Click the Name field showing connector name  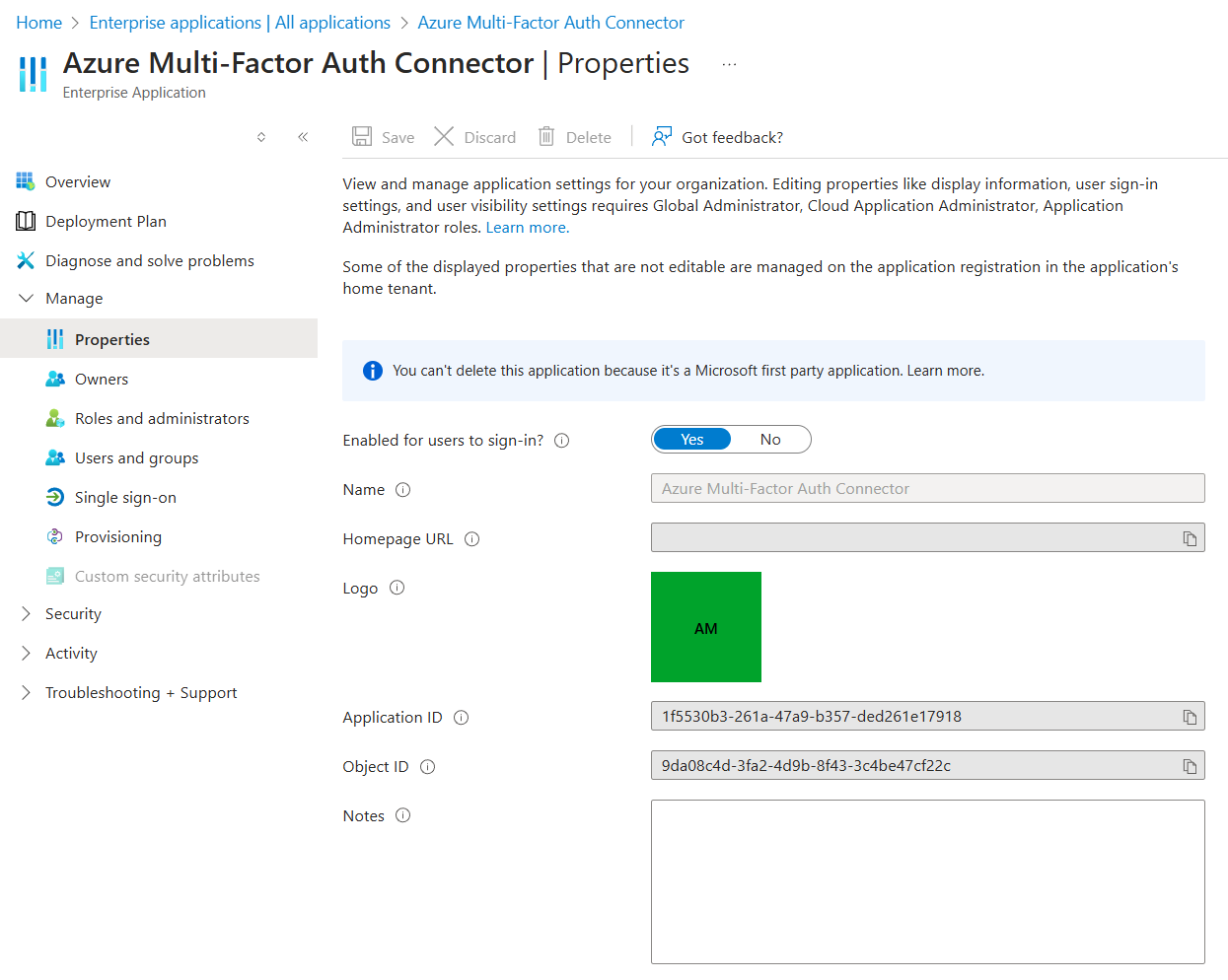coord(928,488)
